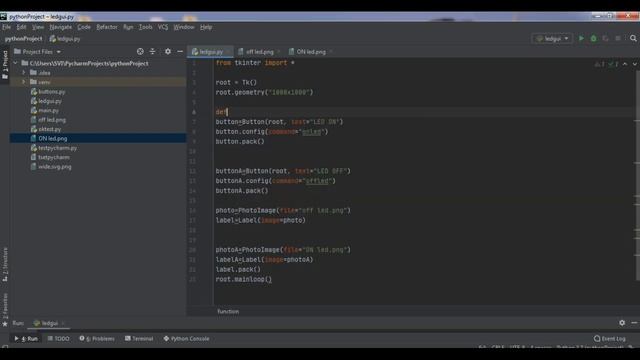Click the Run with coverage icon
The image size is (640, 360).
[x=605, y=38]
